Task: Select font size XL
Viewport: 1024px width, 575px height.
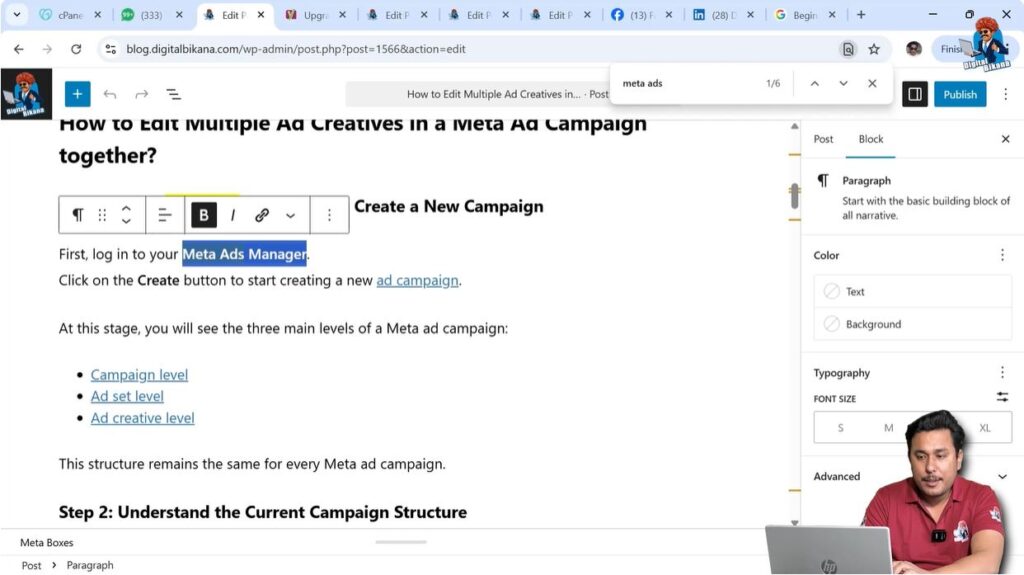Action: (985, 428)
